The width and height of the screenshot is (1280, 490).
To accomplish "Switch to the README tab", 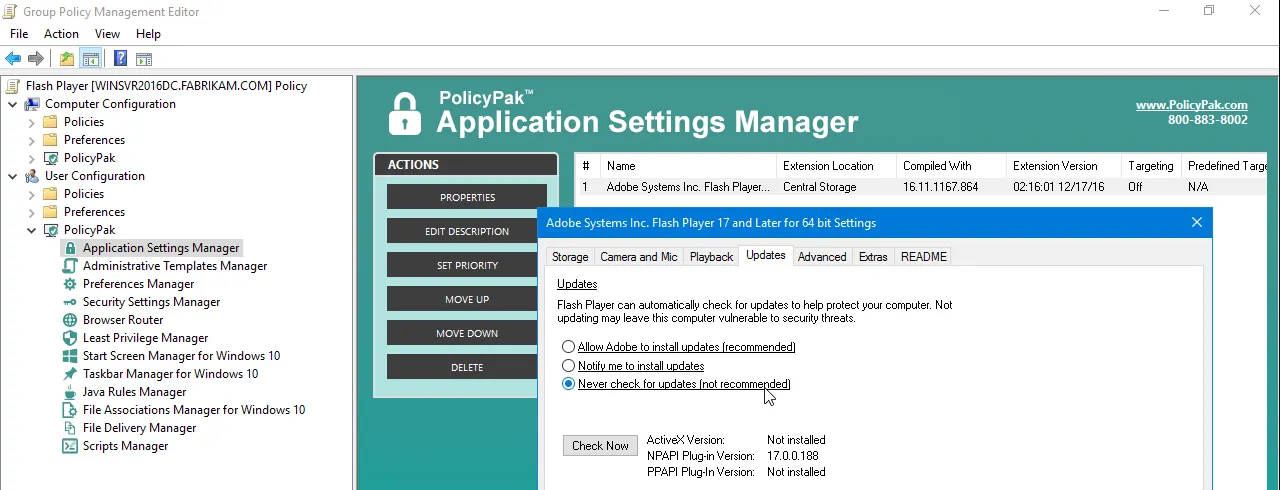I will [924, 257].
